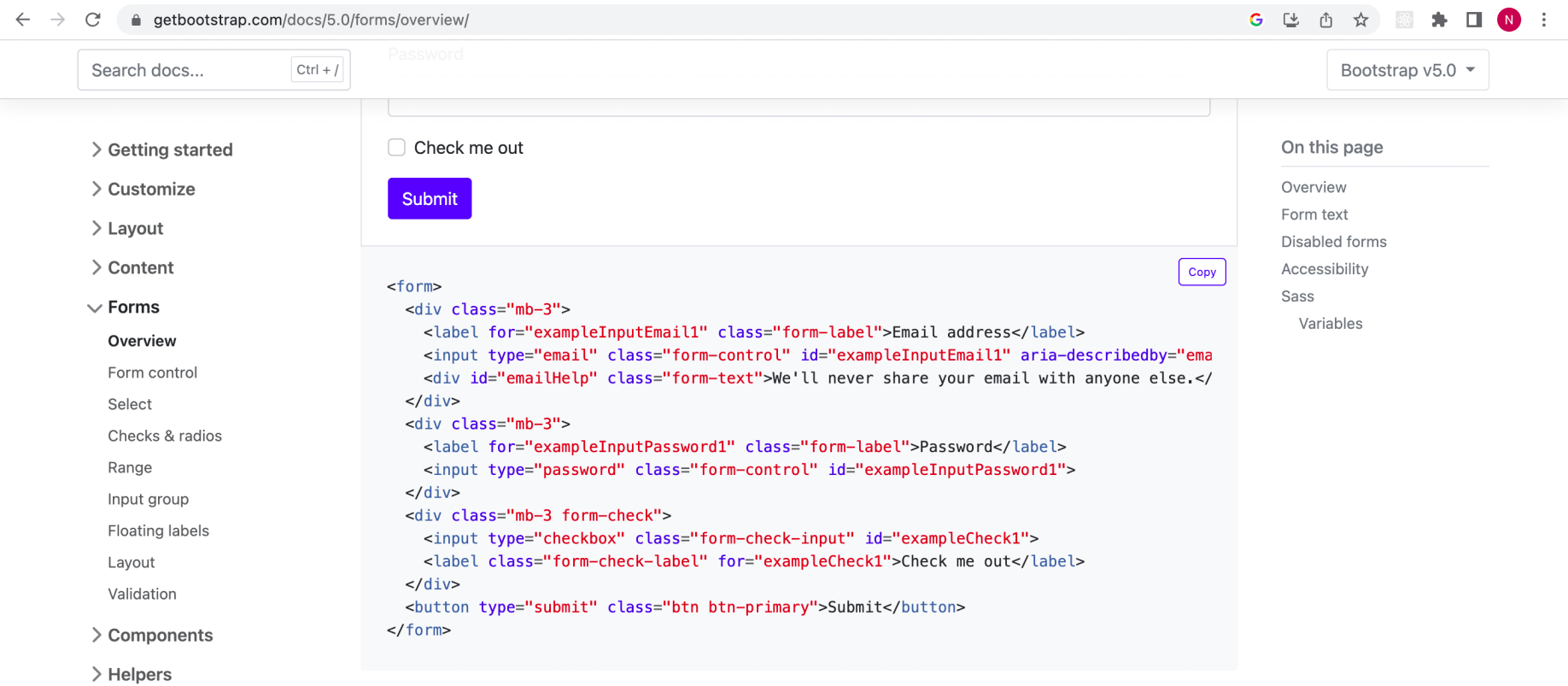Open Chrome's three-dot menu

tap(1543, 20)
